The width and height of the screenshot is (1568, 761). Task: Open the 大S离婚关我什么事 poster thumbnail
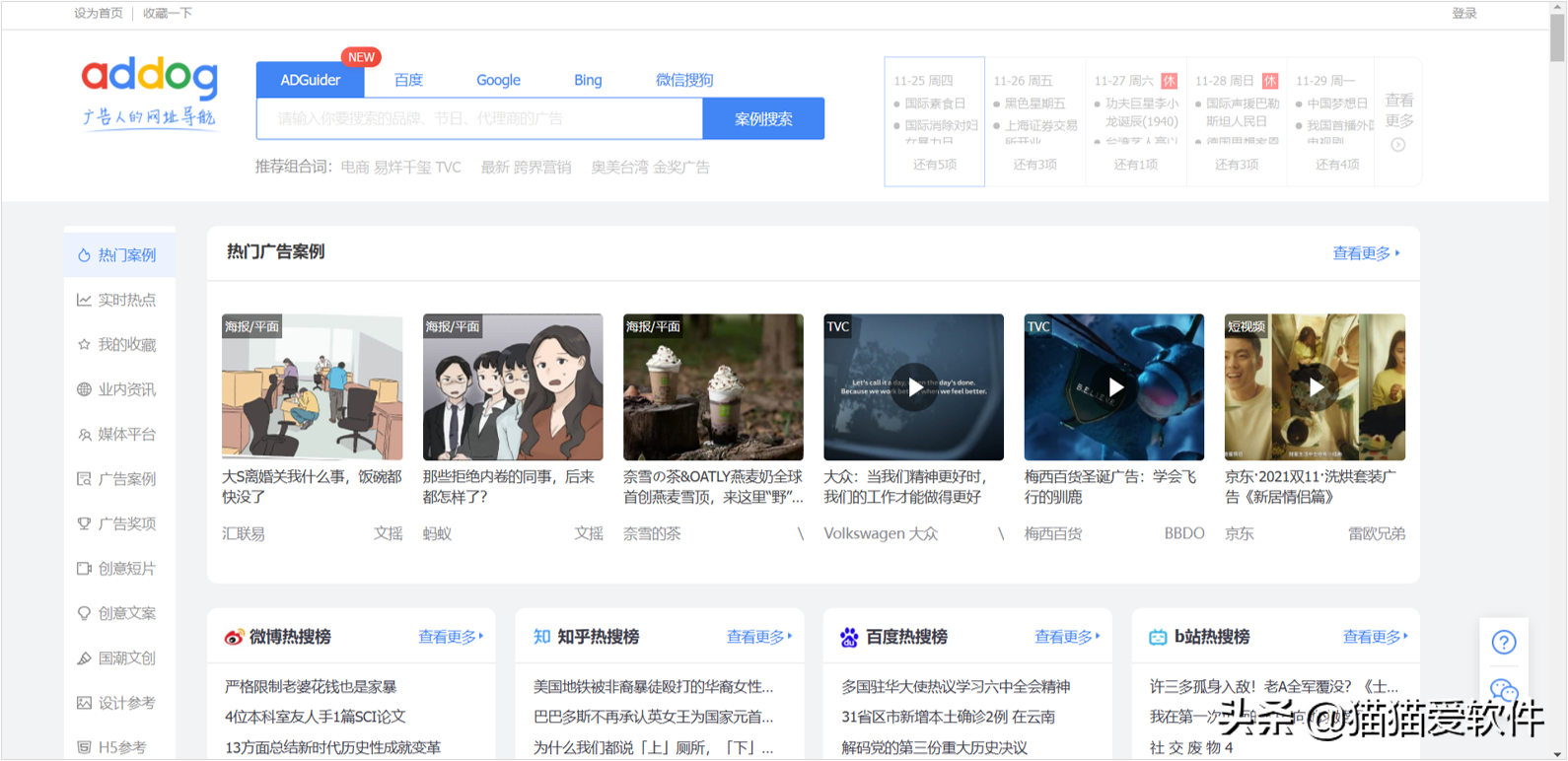click(x=313, y=387)
